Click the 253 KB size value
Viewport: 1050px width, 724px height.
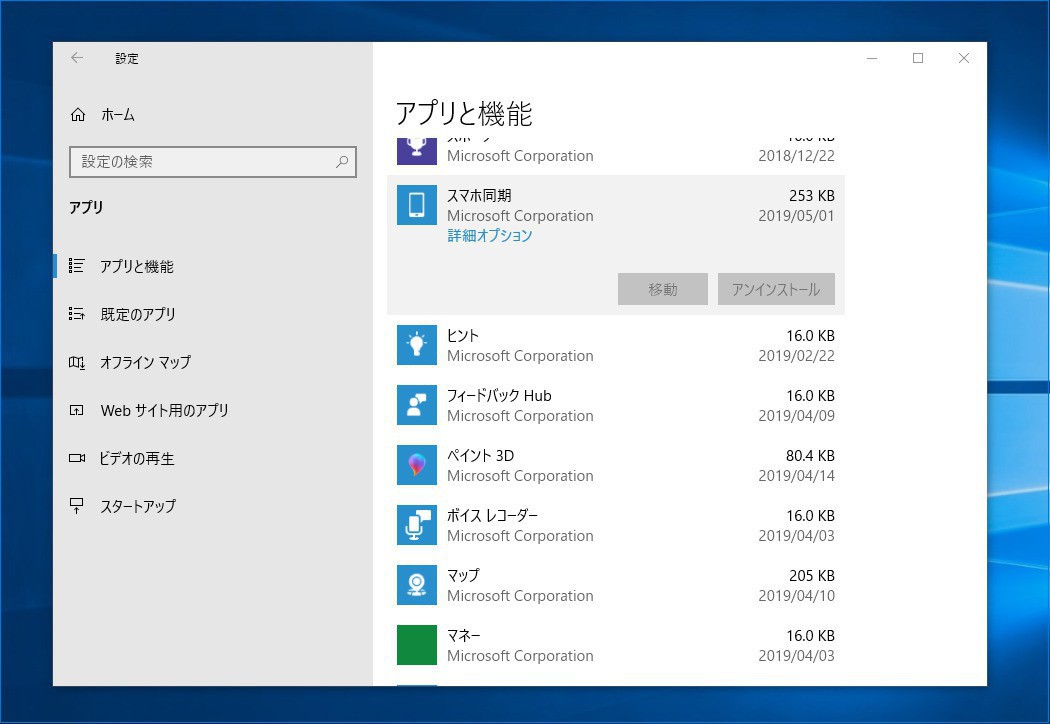(x=812, y=196)
